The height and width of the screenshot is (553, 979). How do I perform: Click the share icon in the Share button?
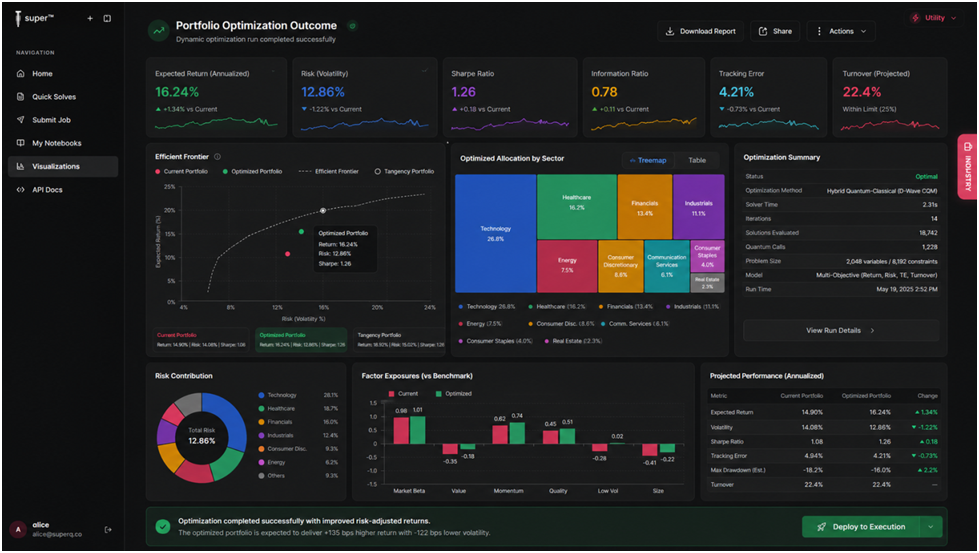coord(763,31)
